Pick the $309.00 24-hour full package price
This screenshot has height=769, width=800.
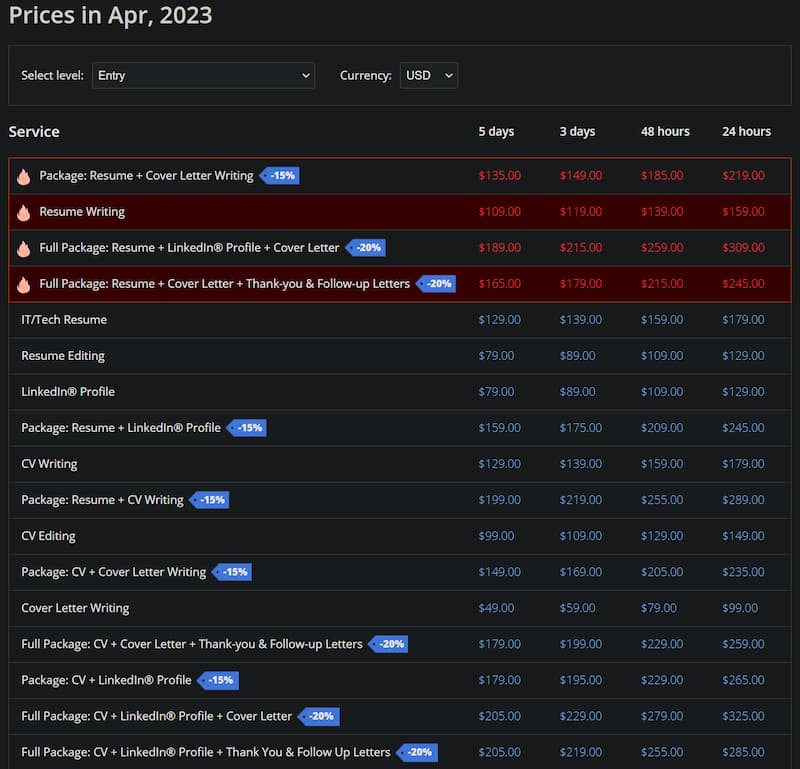[743, 247]
